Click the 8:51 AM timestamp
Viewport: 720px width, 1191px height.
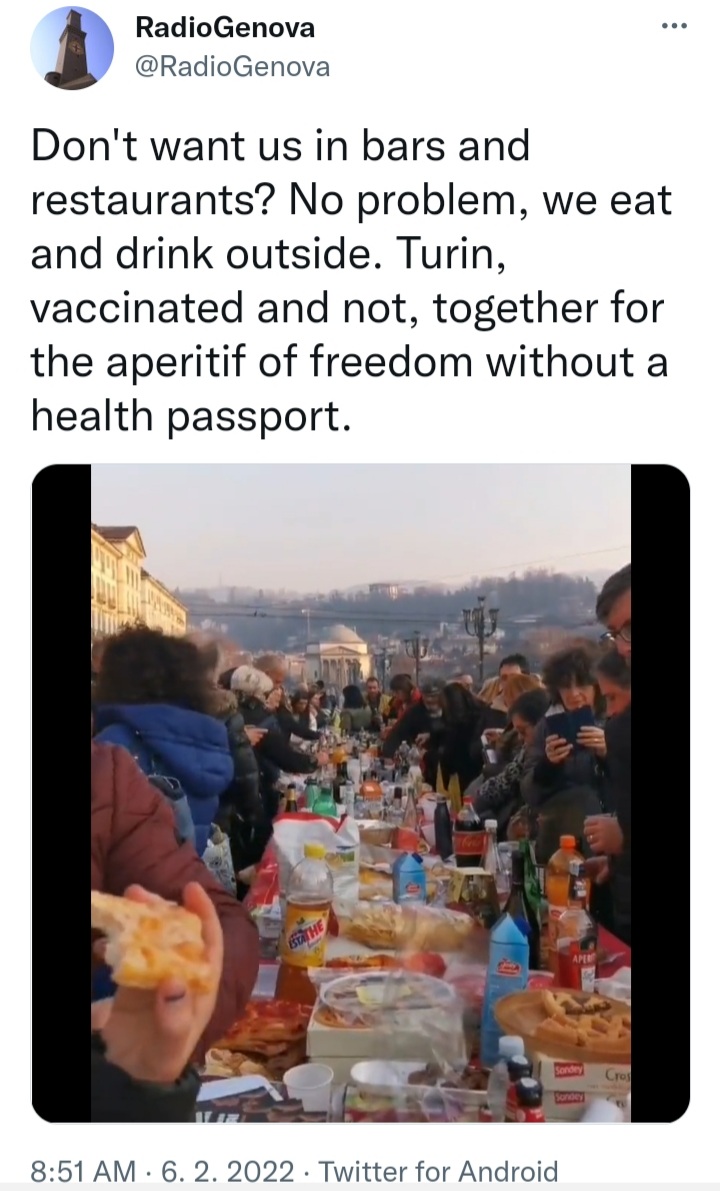point(86,1170)
